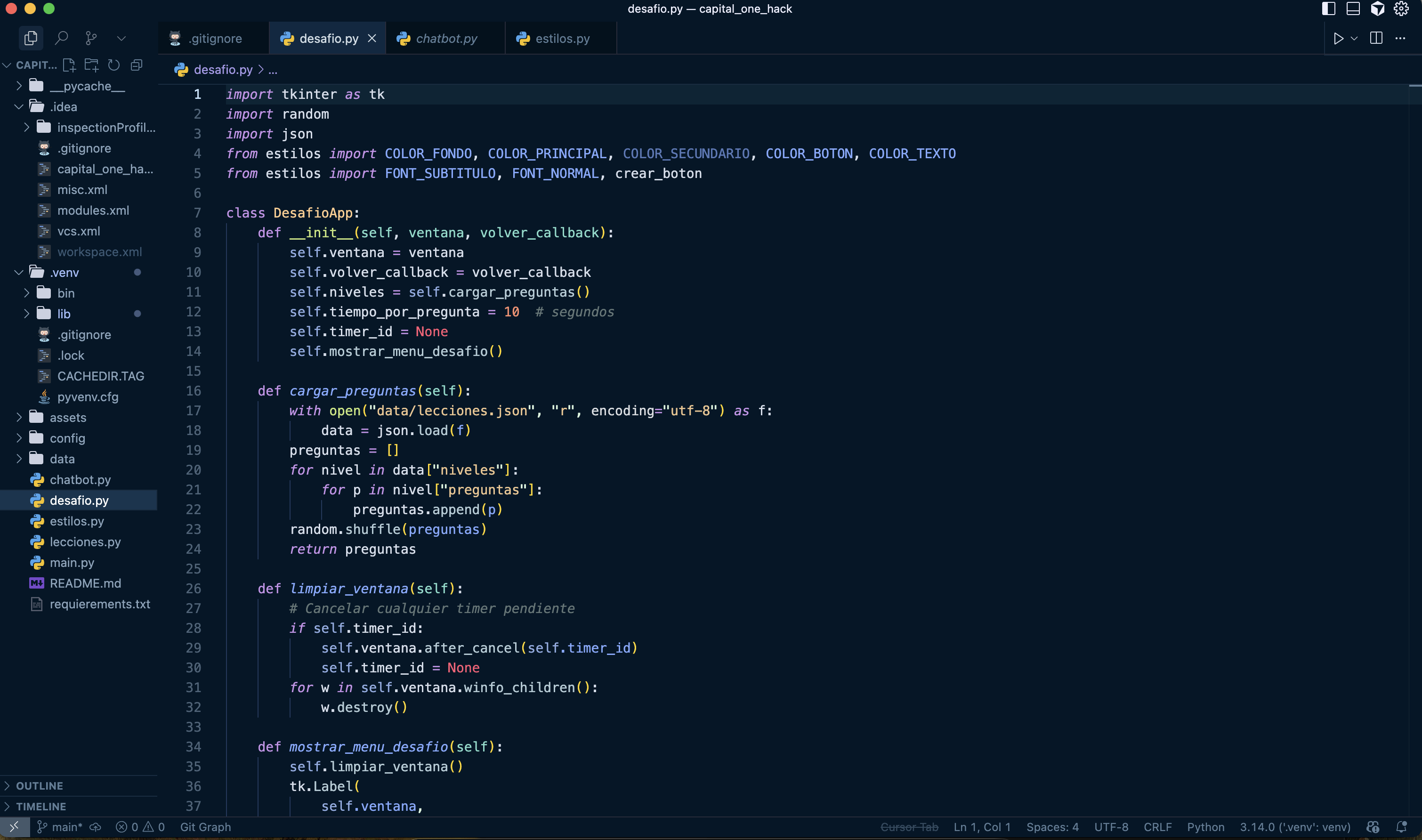The width and height of the screenshot is (1422, 840).
Task: Collapse all folders in explorer
Action: (137, 65)
